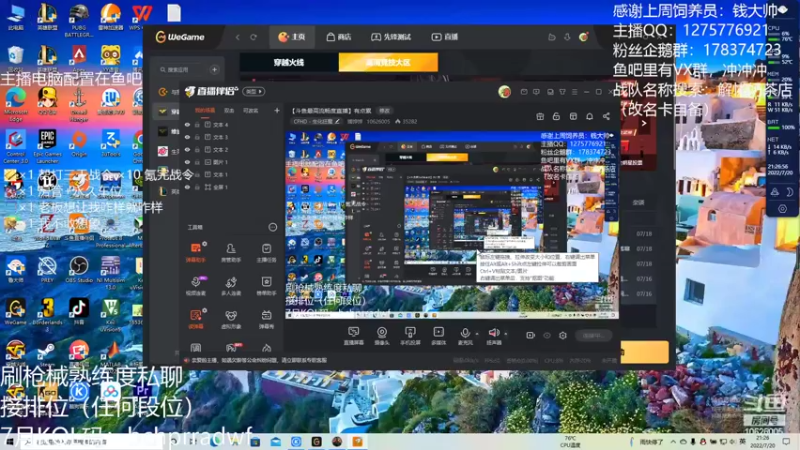Viewport: 800px width, 450px height.
Task: Open Epic Games Launcher desktop shortcut
Action: [x=47, y=146]
